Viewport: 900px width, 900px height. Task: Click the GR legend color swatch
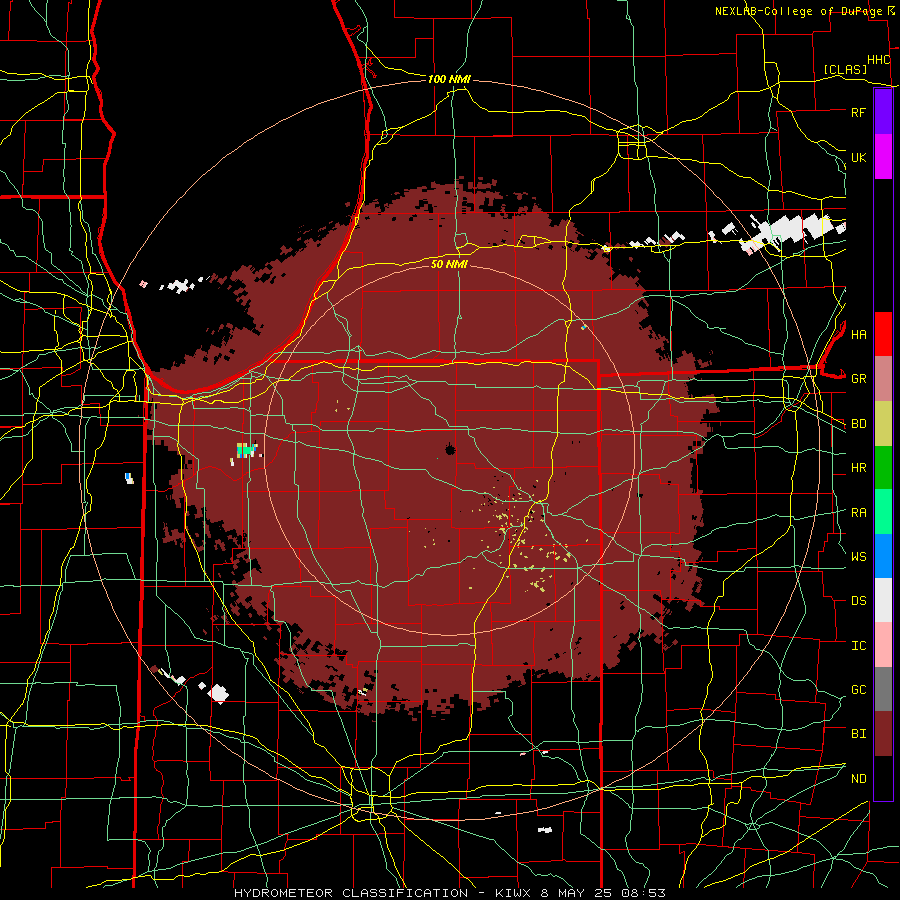(x=883, y=379)
